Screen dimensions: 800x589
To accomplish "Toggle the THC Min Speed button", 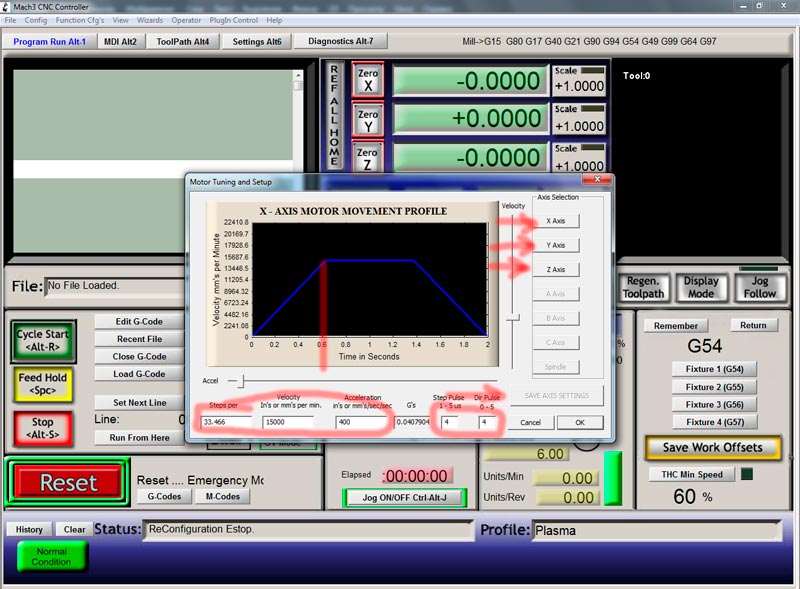I will pos(692,475).
